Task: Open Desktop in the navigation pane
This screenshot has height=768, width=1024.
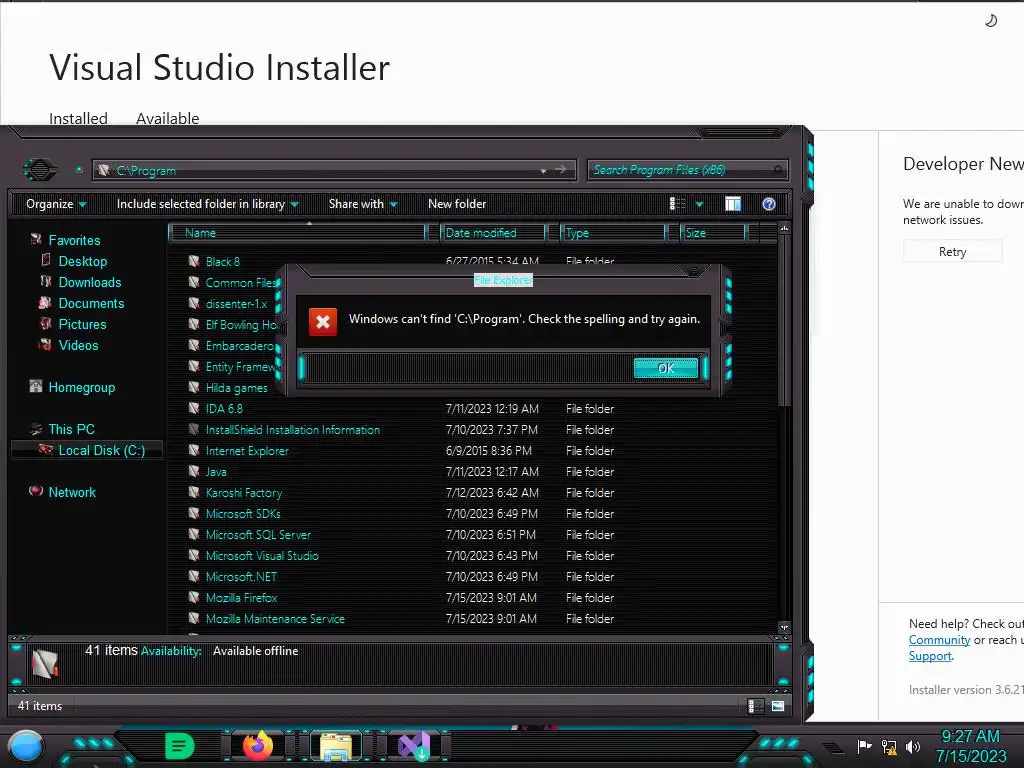Action: coord(82,261)
